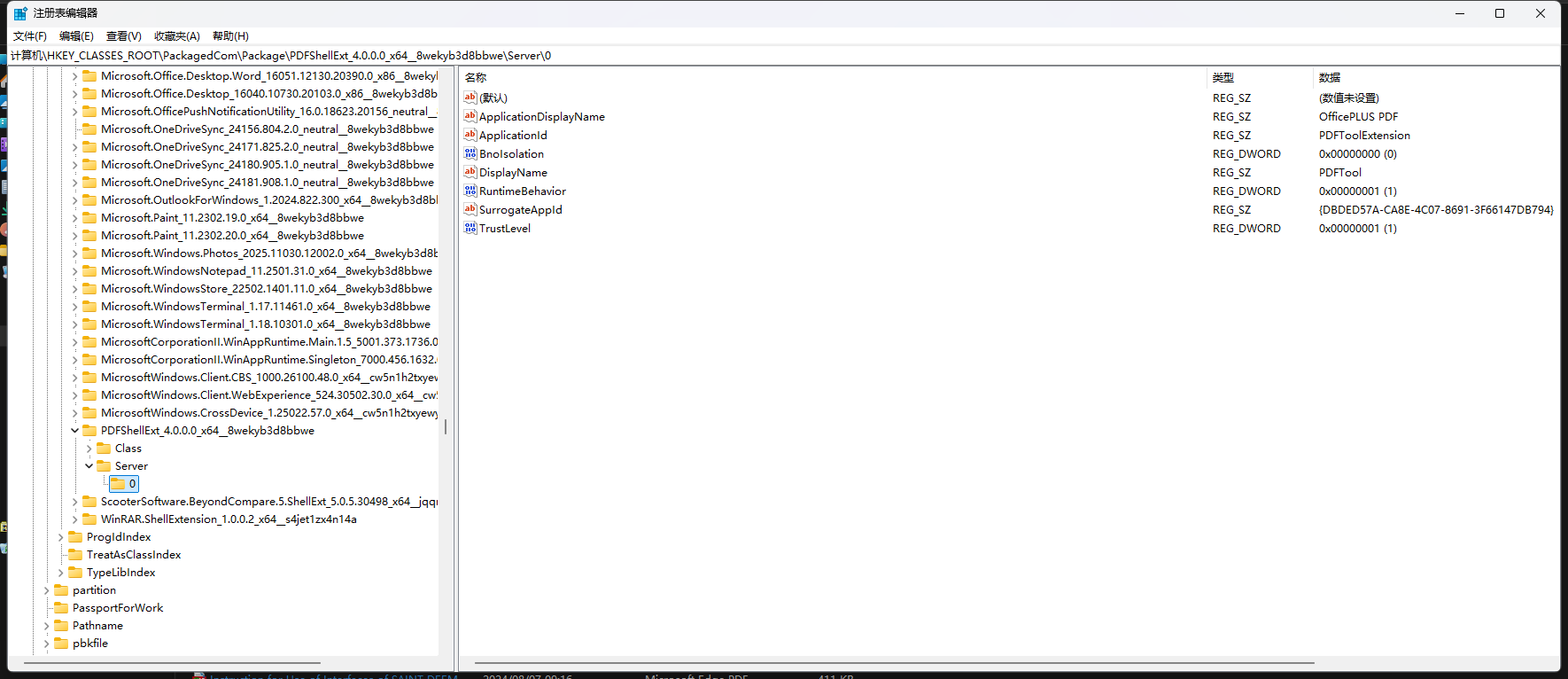Screen dimensions: 1568x679
Task: Expand the Pathname key
Action: pyautogui.click(x=46, y=625)
